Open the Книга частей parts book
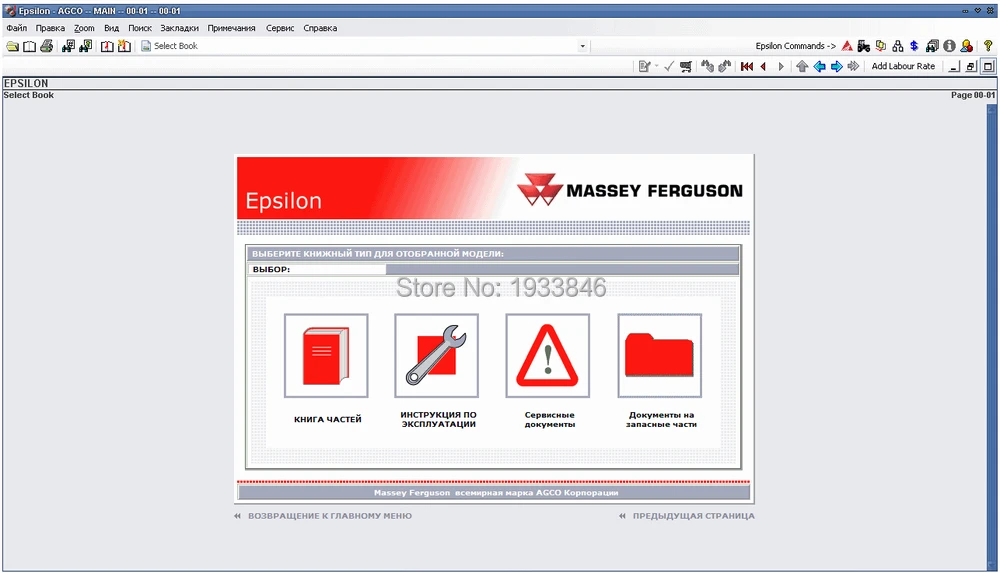The height and width of the screenshot is (573, 1000). (x=325, y=356)
